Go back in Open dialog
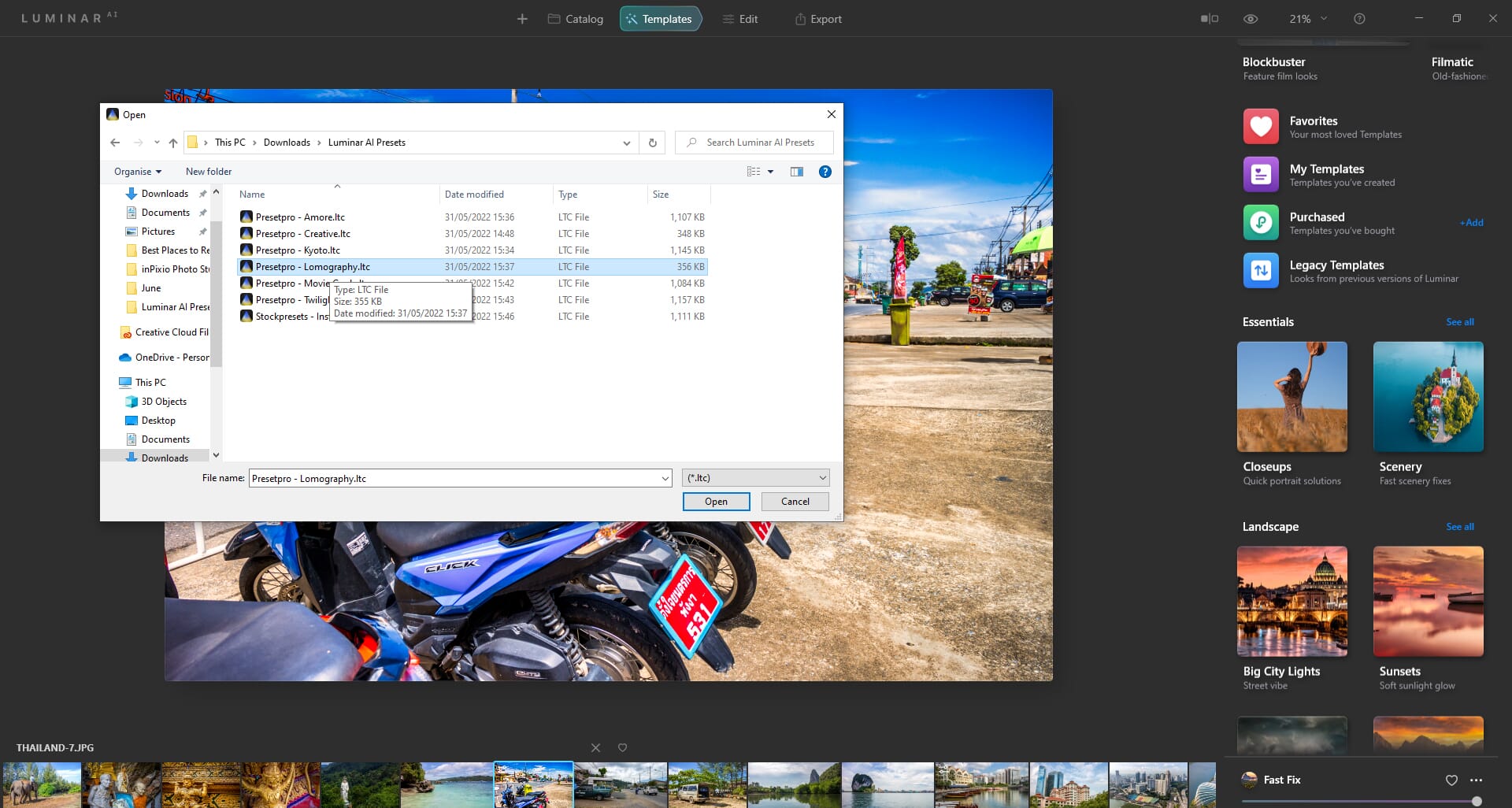The height and width of the screenshot is (808, 1512). click(115, 143)
